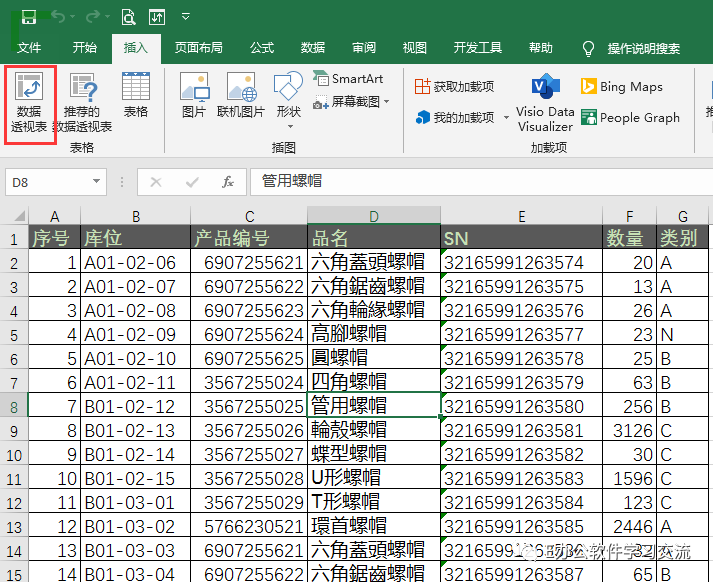Click the save icon in quick access toolbar
Screen dimensions: 713x582
tap(29, 17)
